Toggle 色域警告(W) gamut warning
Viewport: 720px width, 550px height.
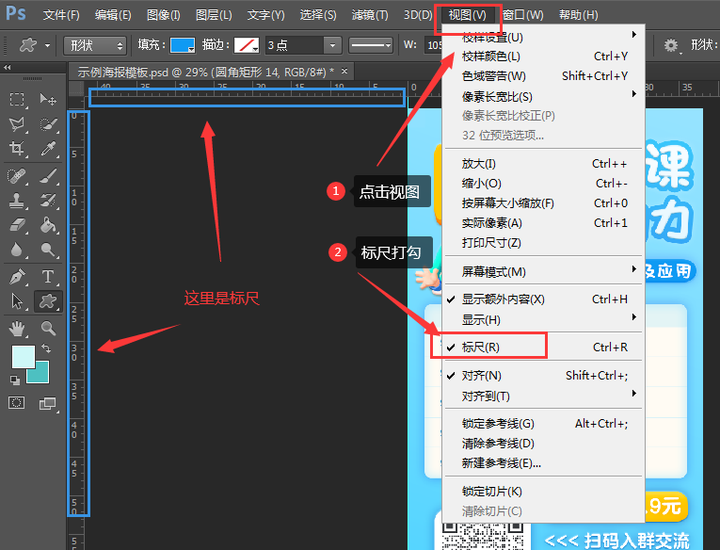pos(543,76)
